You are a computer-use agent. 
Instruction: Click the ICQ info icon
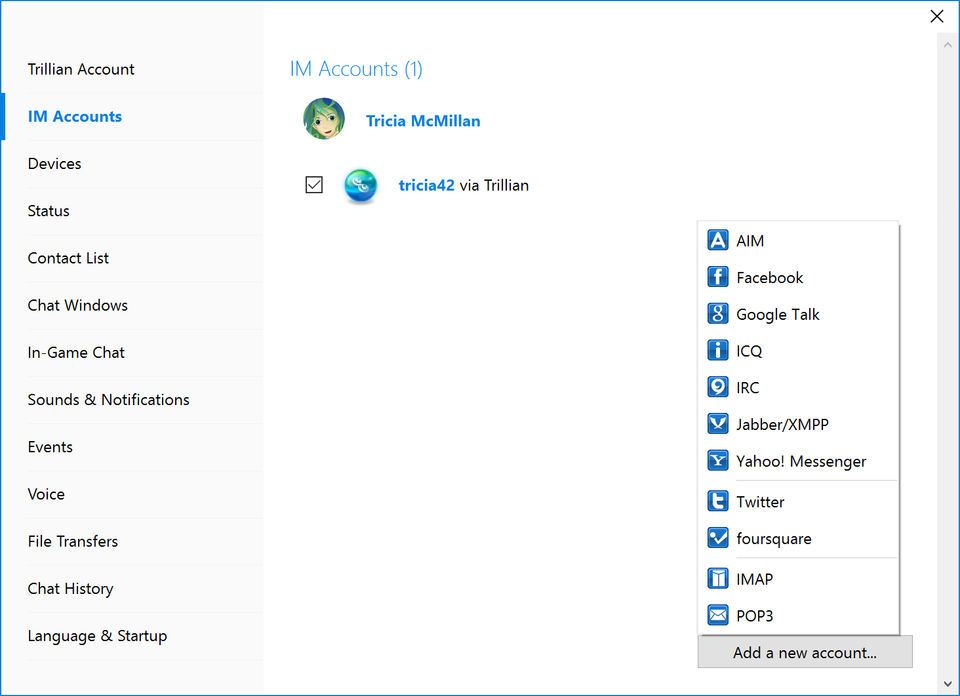tap(718, 351)
